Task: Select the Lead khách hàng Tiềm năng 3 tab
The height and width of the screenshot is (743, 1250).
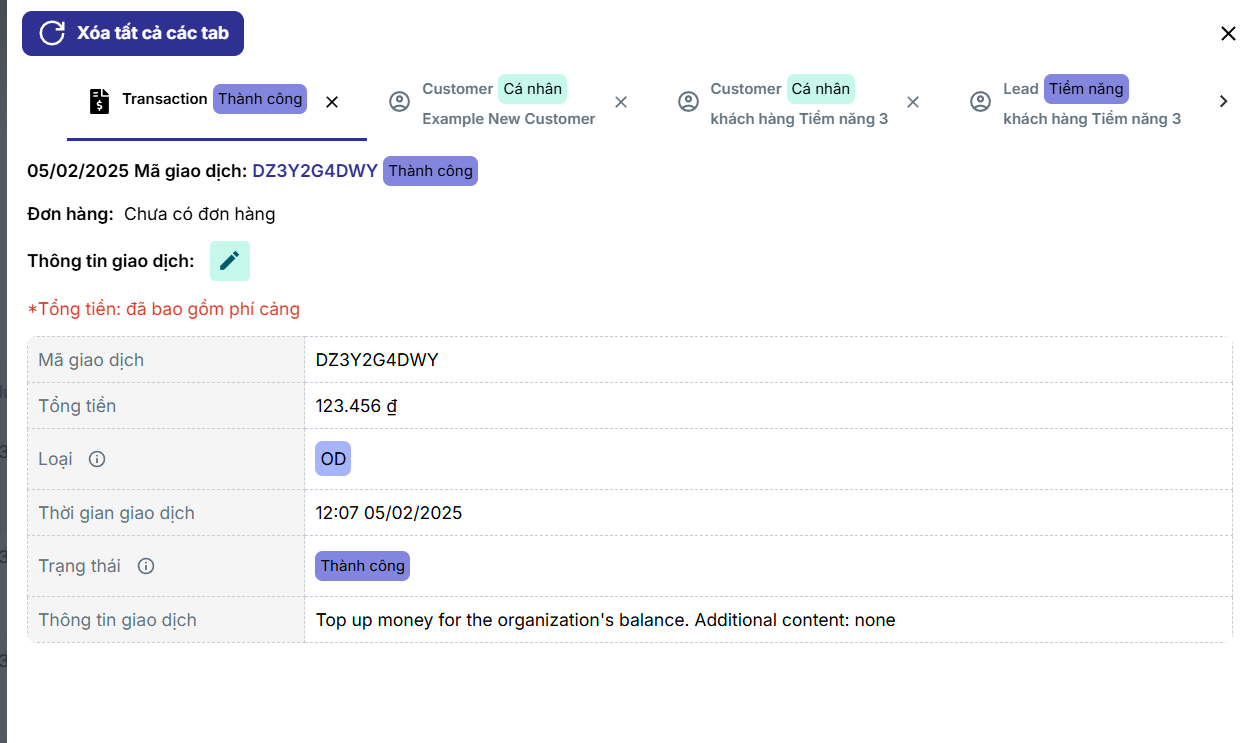Action: tap(1091, 103)
